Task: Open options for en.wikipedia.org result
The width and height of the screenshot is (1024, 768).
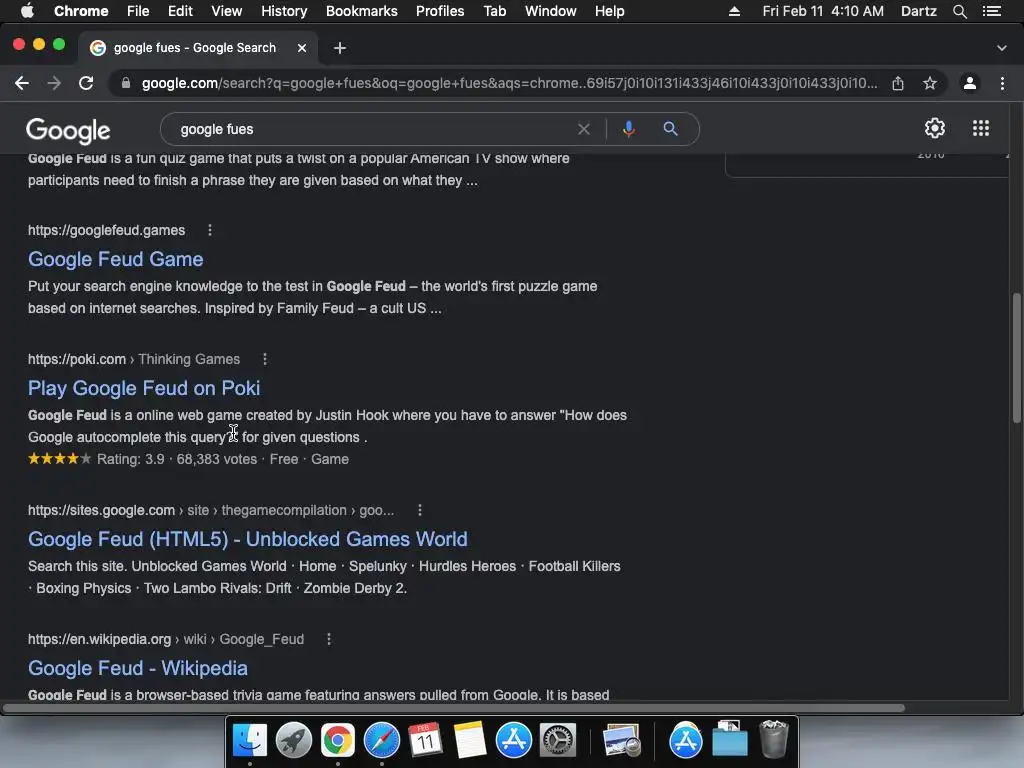Action: click(x=328, y=639)
